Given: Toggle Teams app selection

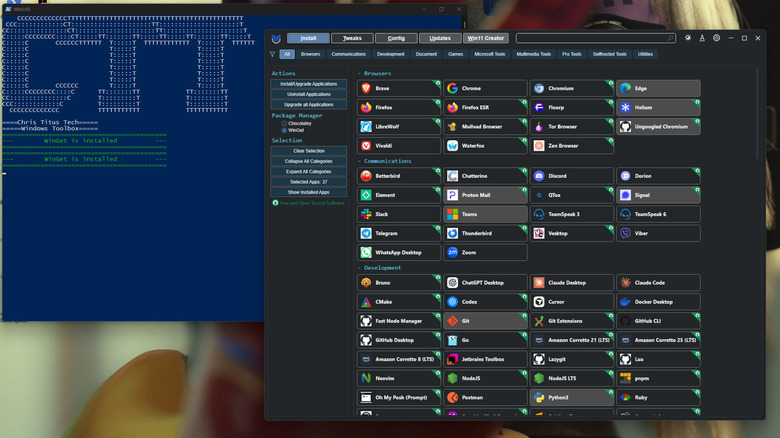Looking at the screenshot, I should click(x=485, y=214).
